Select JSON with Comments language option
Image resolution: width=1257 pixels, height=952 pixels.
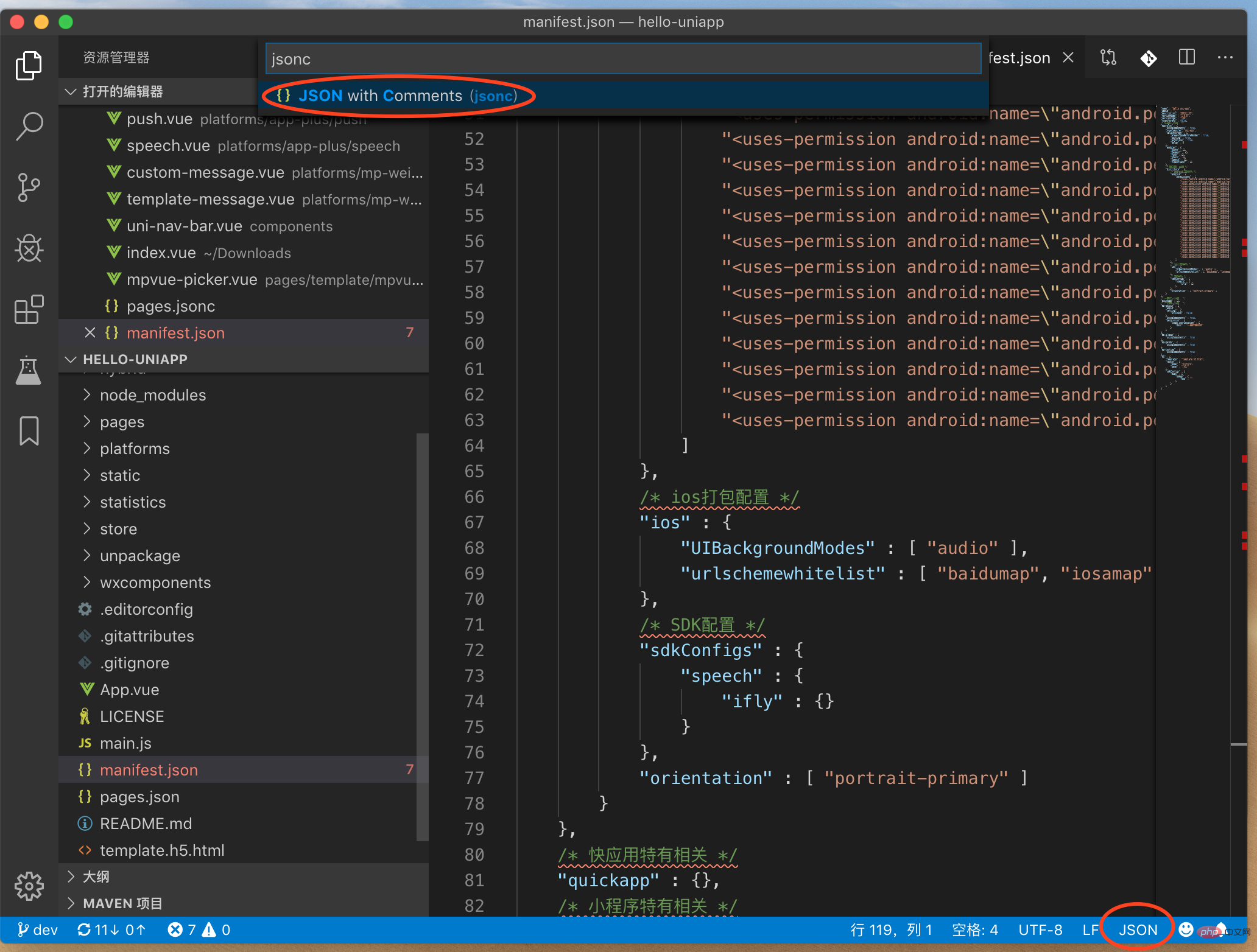tap(397, 96)
